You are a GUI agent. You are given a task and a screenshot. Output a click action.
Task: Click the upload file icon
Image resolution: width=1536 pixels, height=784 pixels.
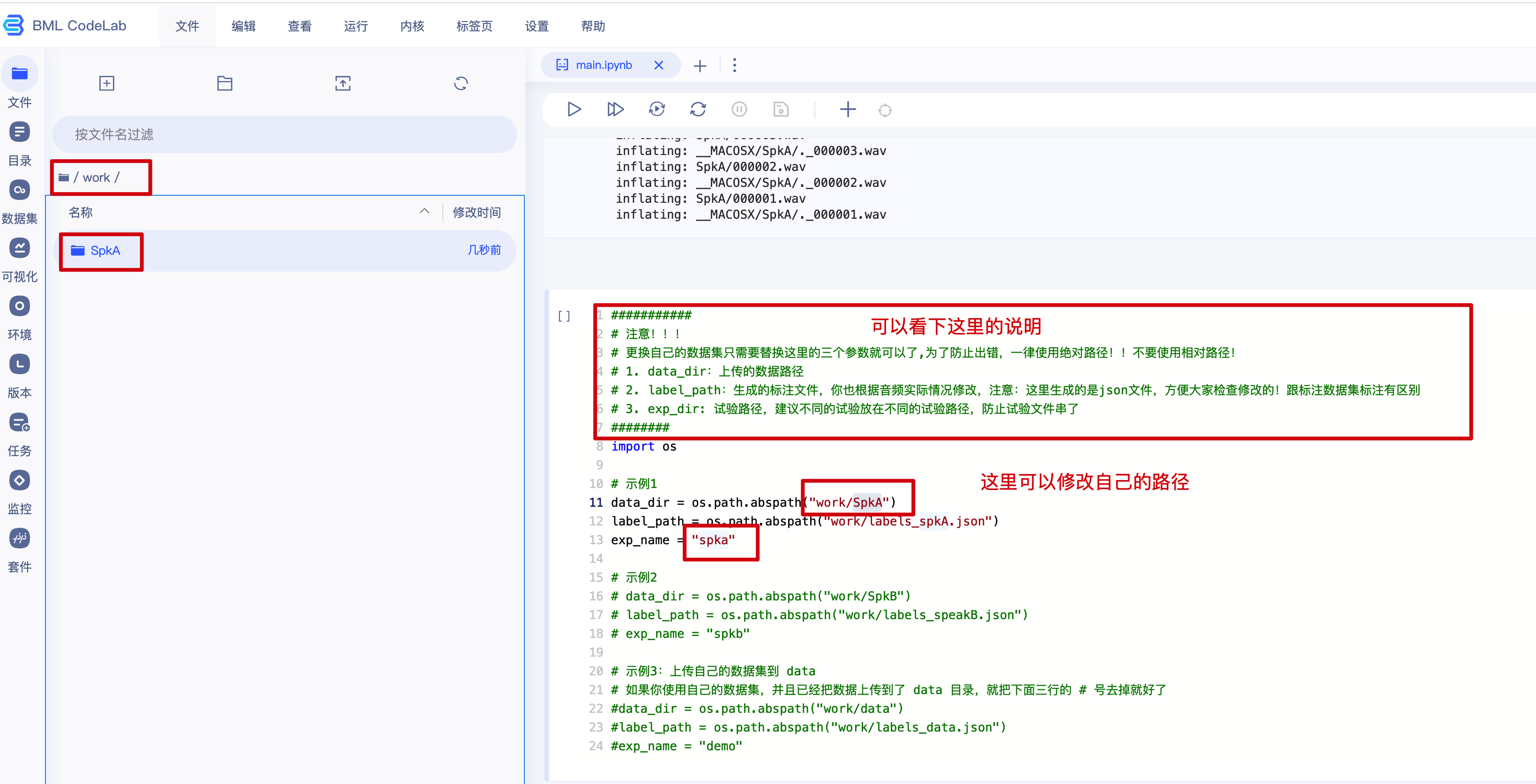[343, 83]
